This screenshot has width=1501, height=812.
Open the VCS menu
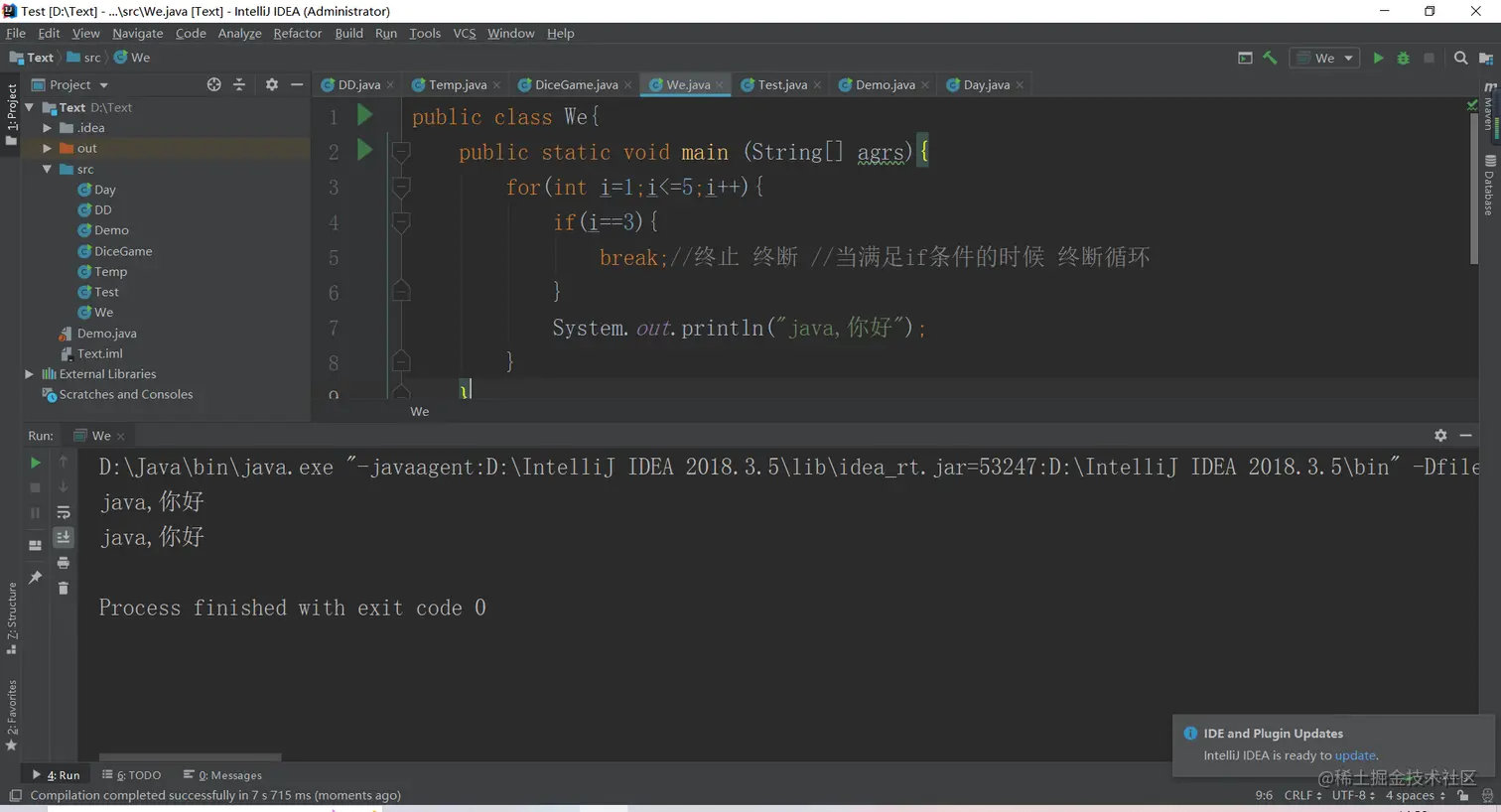point(465,33)
